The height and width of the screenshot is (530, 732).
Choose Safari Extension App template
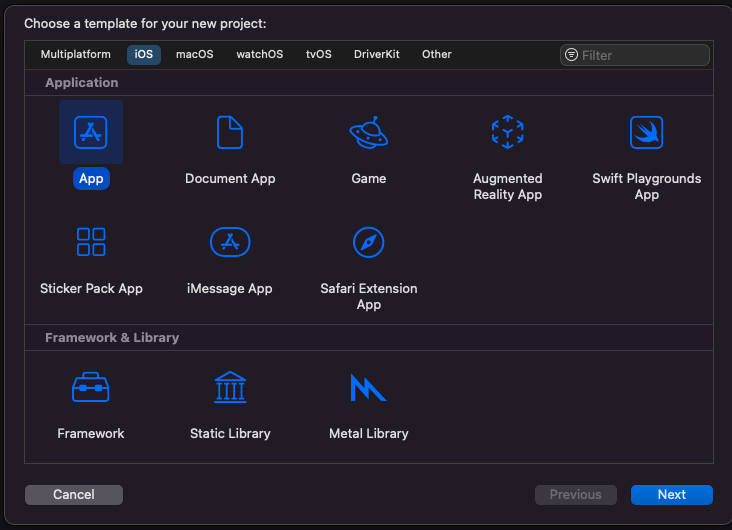pos(368,242)
